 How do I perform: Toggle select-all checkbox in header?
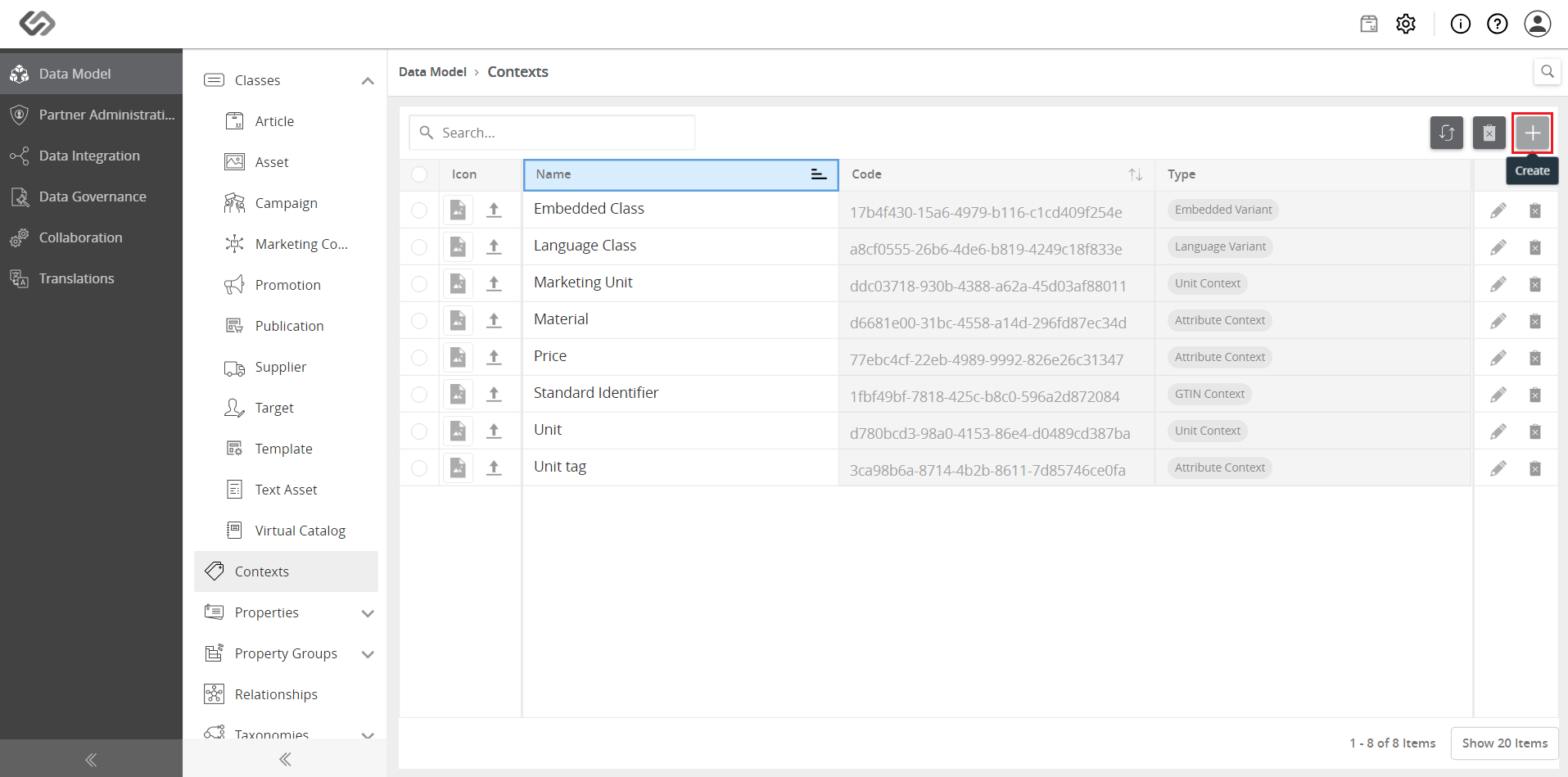pos(419,174)
